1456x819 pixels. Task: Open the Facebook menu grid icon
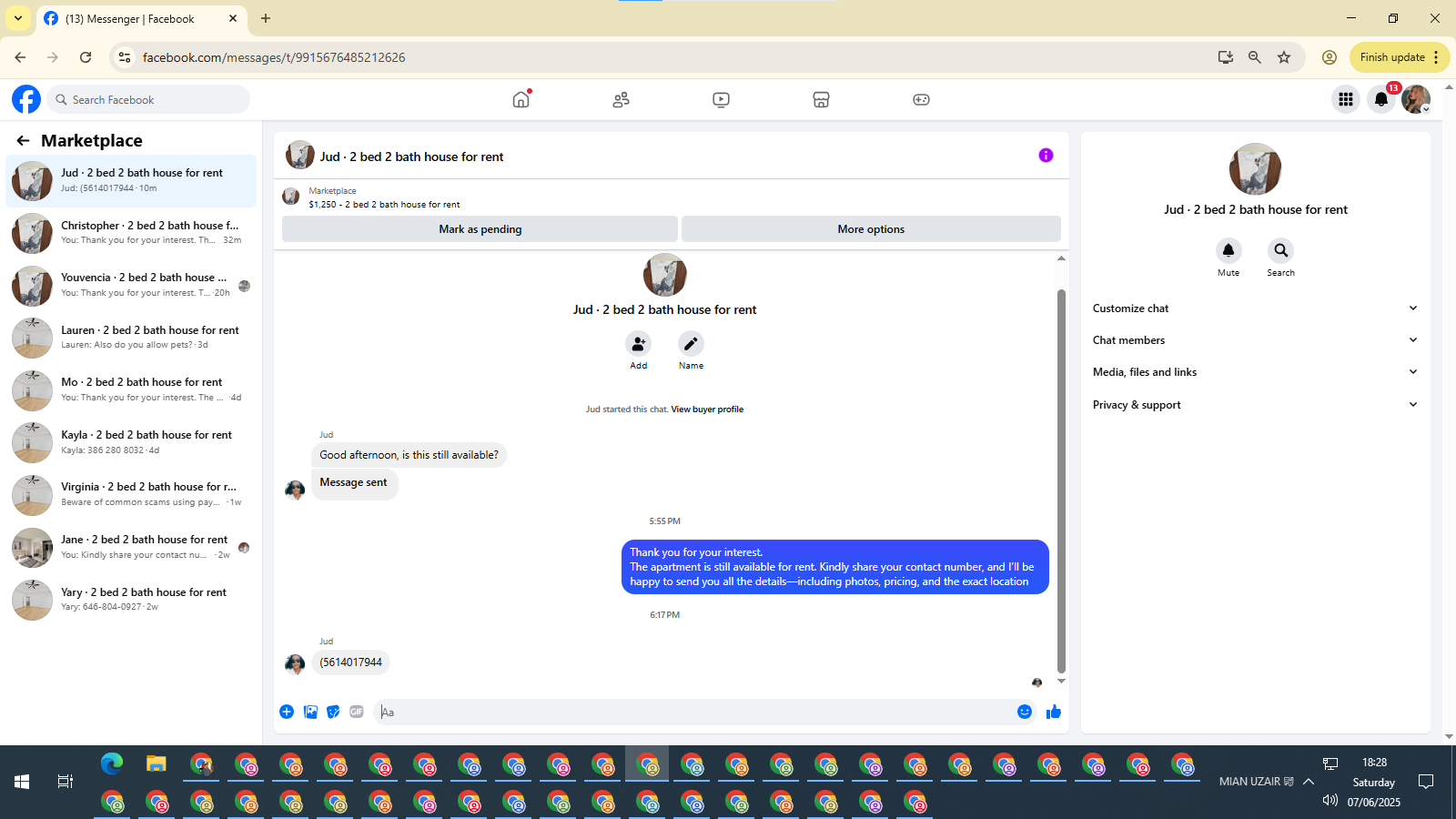pos(1345,99)
